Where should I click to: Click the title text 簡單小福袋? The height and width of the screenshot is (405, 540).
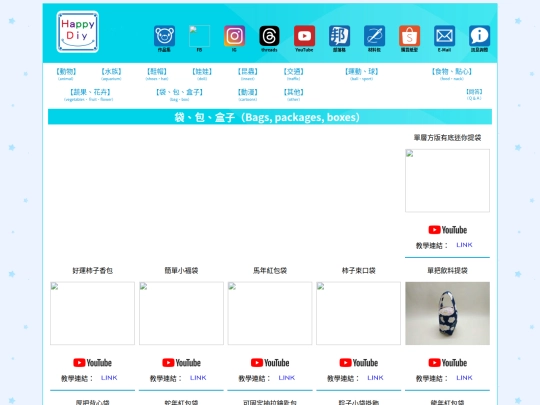pyautogui.click(x=181, y=271)
